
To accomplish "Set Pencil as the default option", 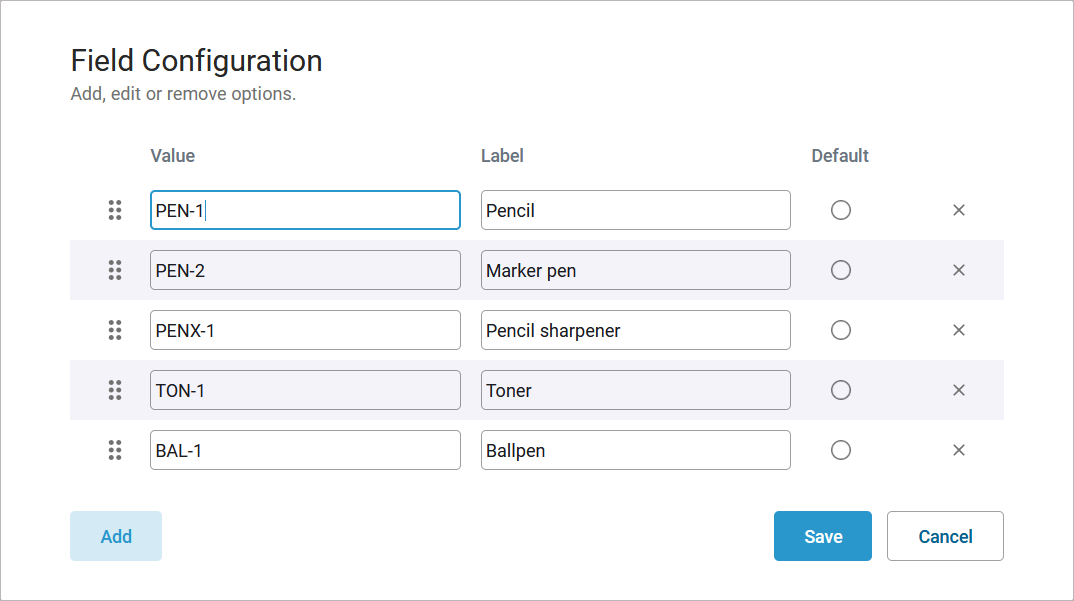I will 841,210.
